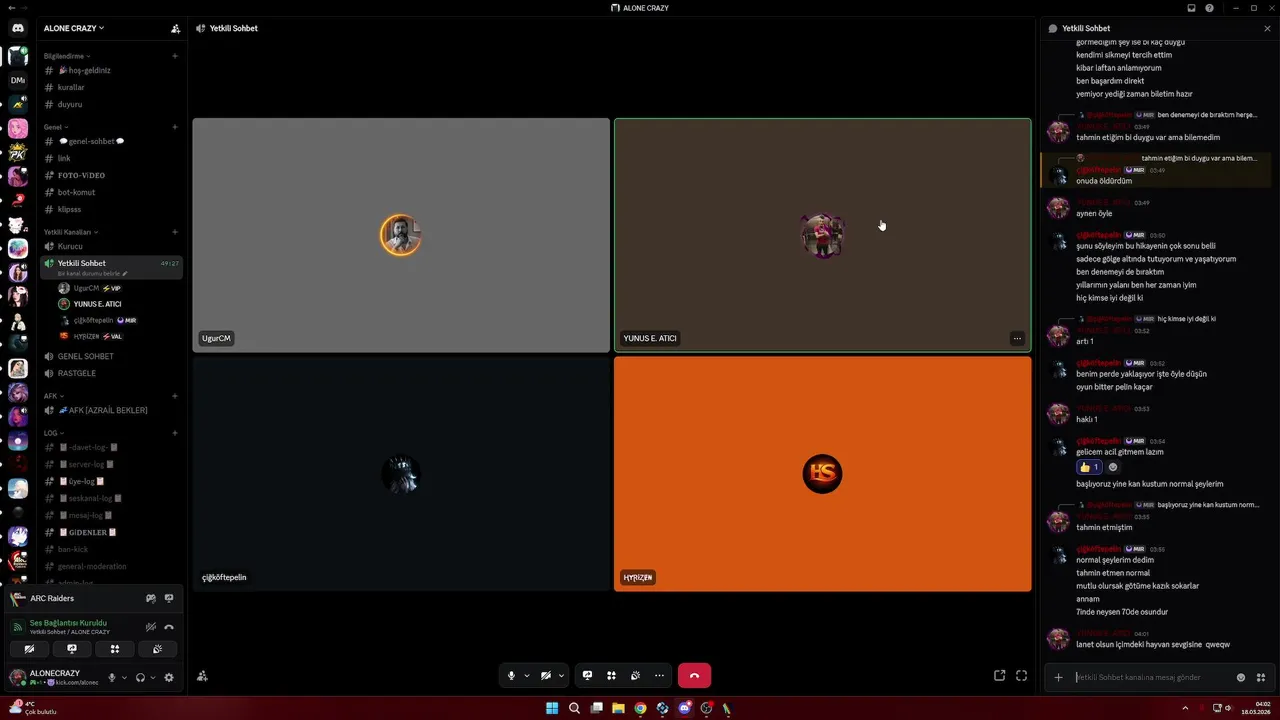The height and width of the screenshot is (720, 1280).
Task: Toggle the camera in the call control bar
Action: pos(545,676)
